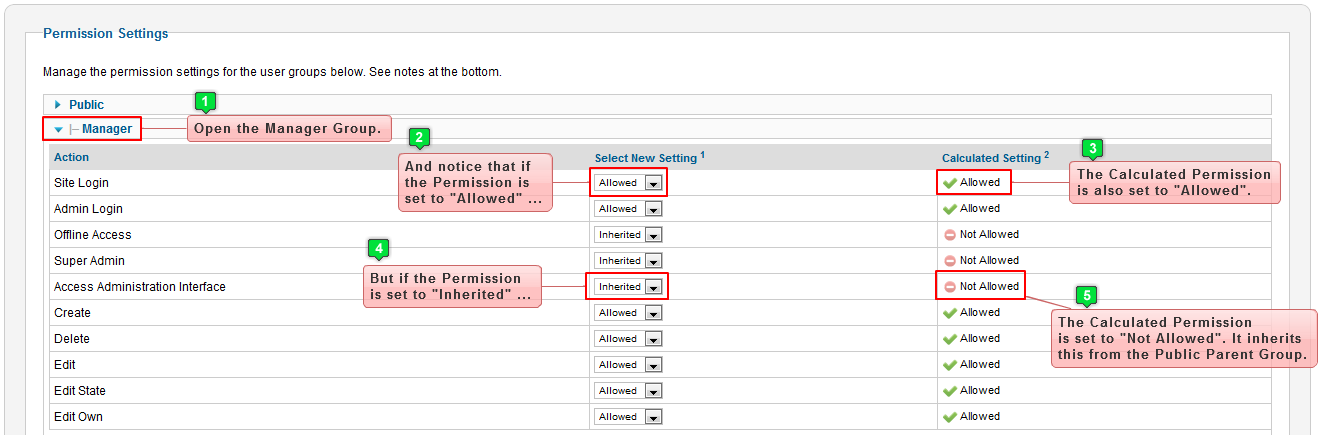
Task: Open the Create permission dropdown
Action: 629,313
